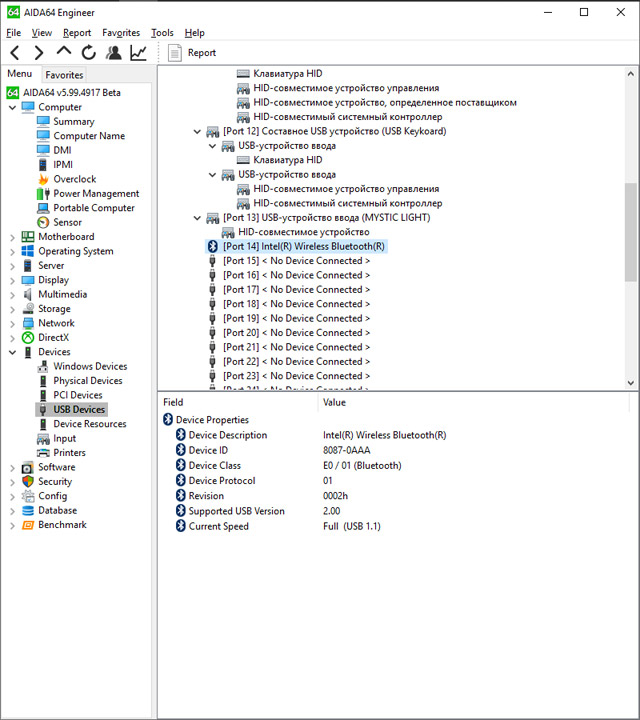Select the Network icon

tap(28, 323)
